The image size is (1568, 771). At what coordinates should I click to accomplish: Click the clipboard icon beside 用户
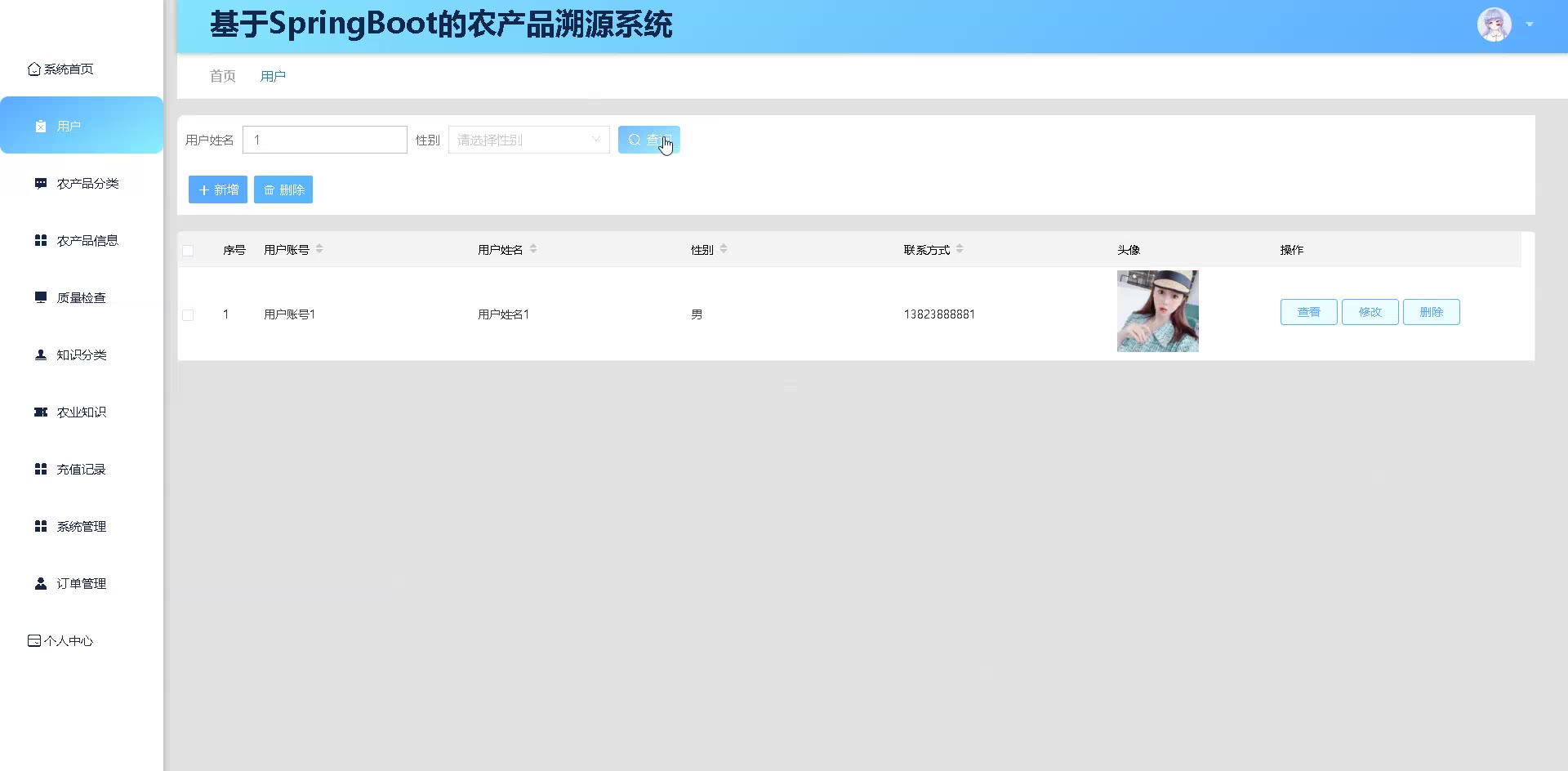(41, 127)
